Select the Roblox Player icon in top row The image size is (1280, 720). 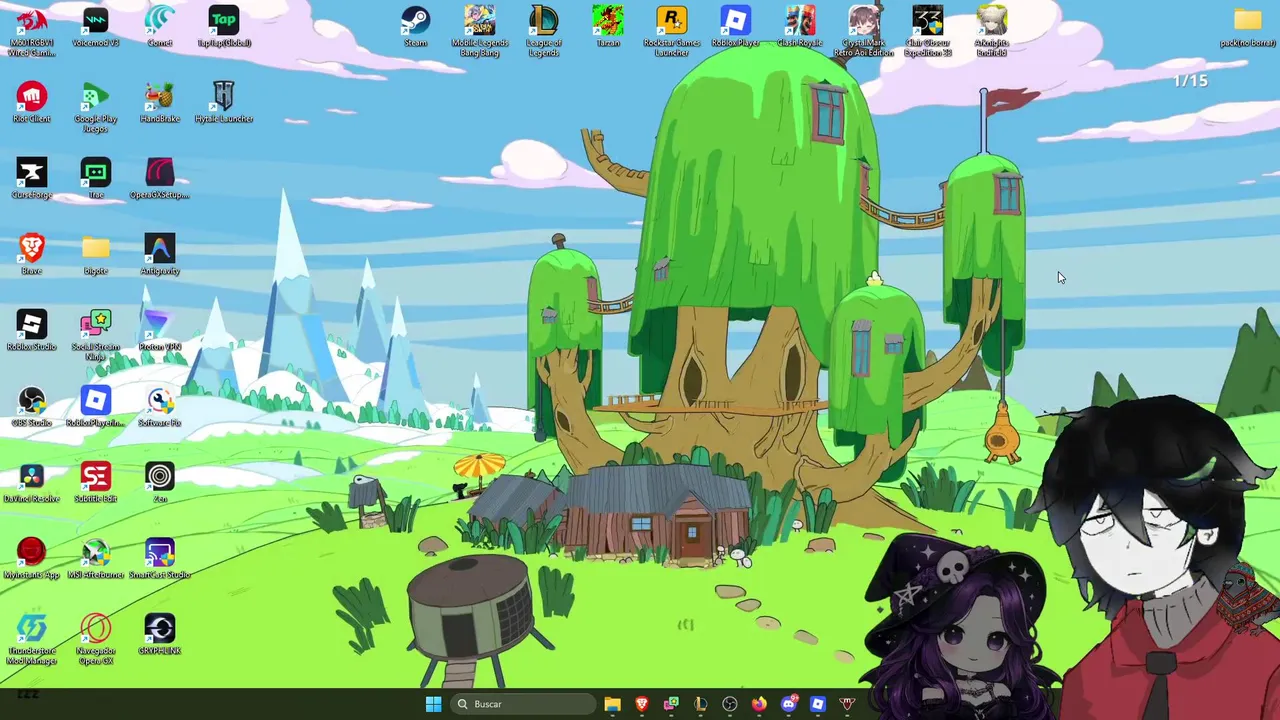pyautogui.click(x=736, y=28)
